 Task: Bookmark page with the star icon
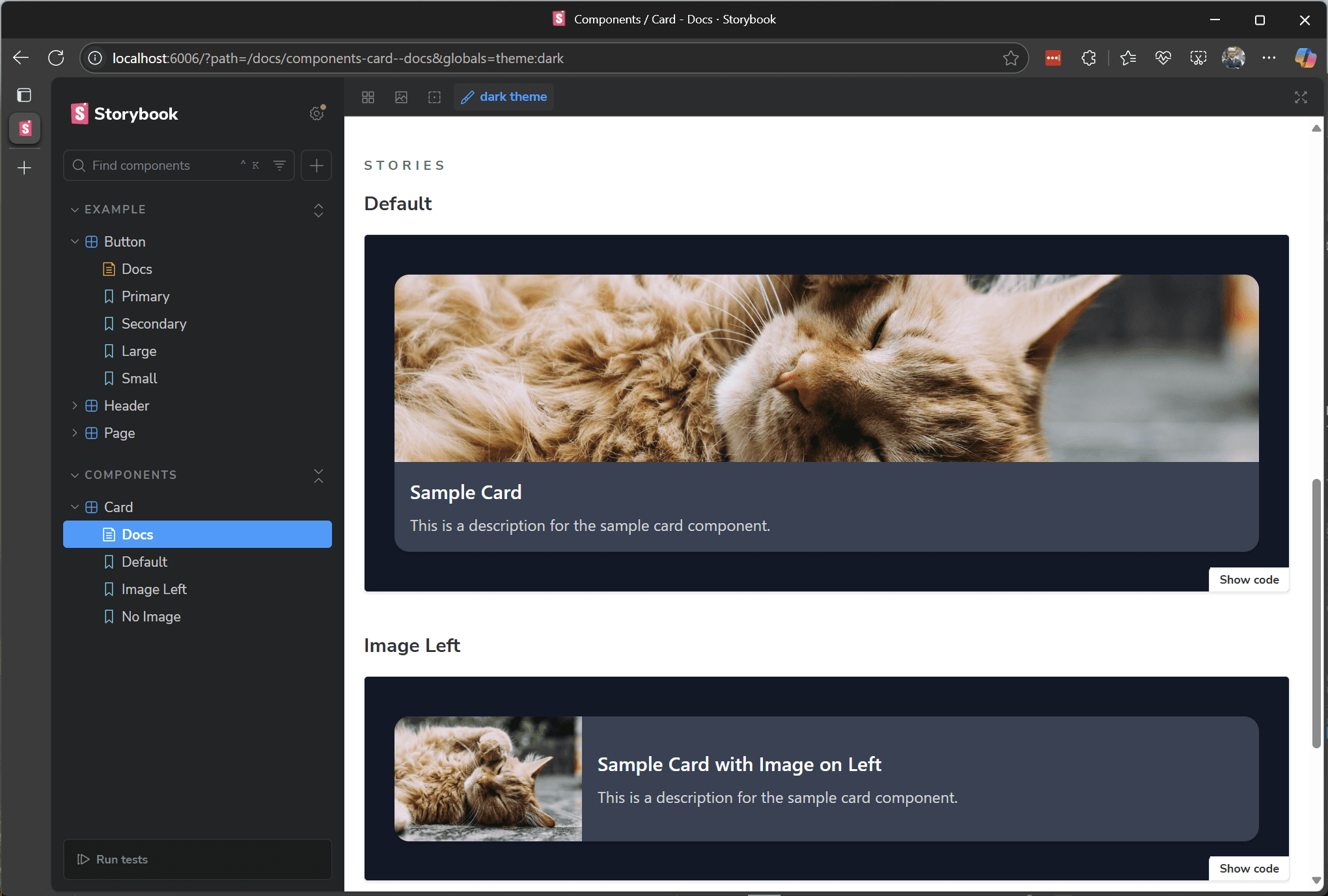point(1010,58)
